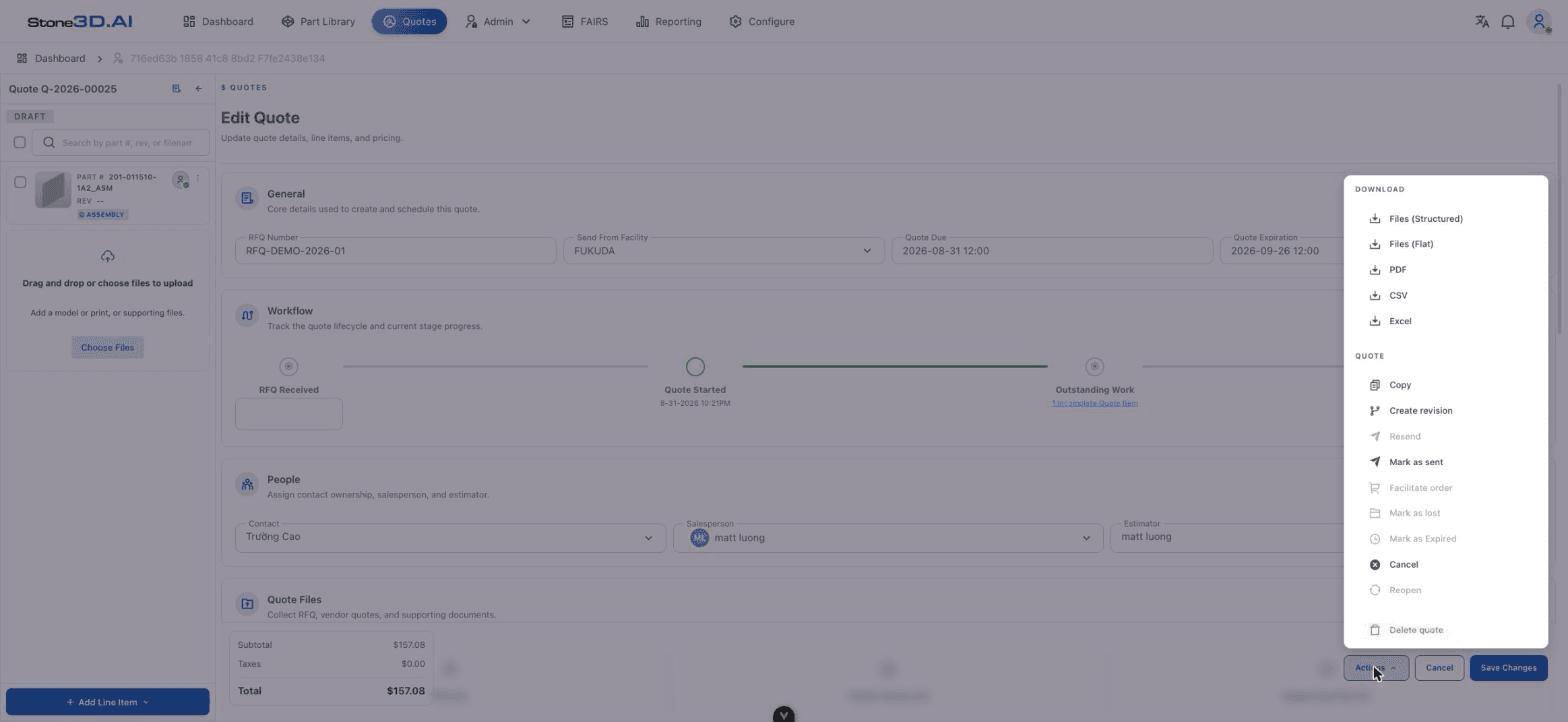This screenshot has width=1568, height=722.
Task: Expand the Admin menu in the top navigation
Action: (x=498, y=21)
